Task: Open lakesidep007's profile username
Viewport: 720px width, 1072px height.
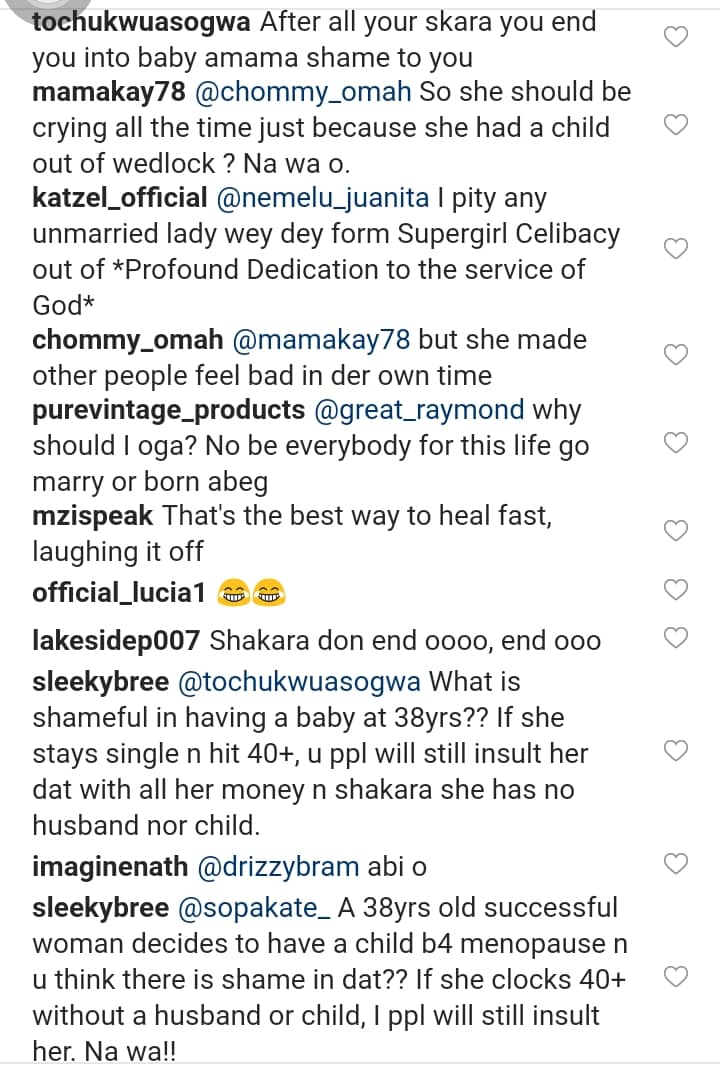Action: (x=117, y=640)
